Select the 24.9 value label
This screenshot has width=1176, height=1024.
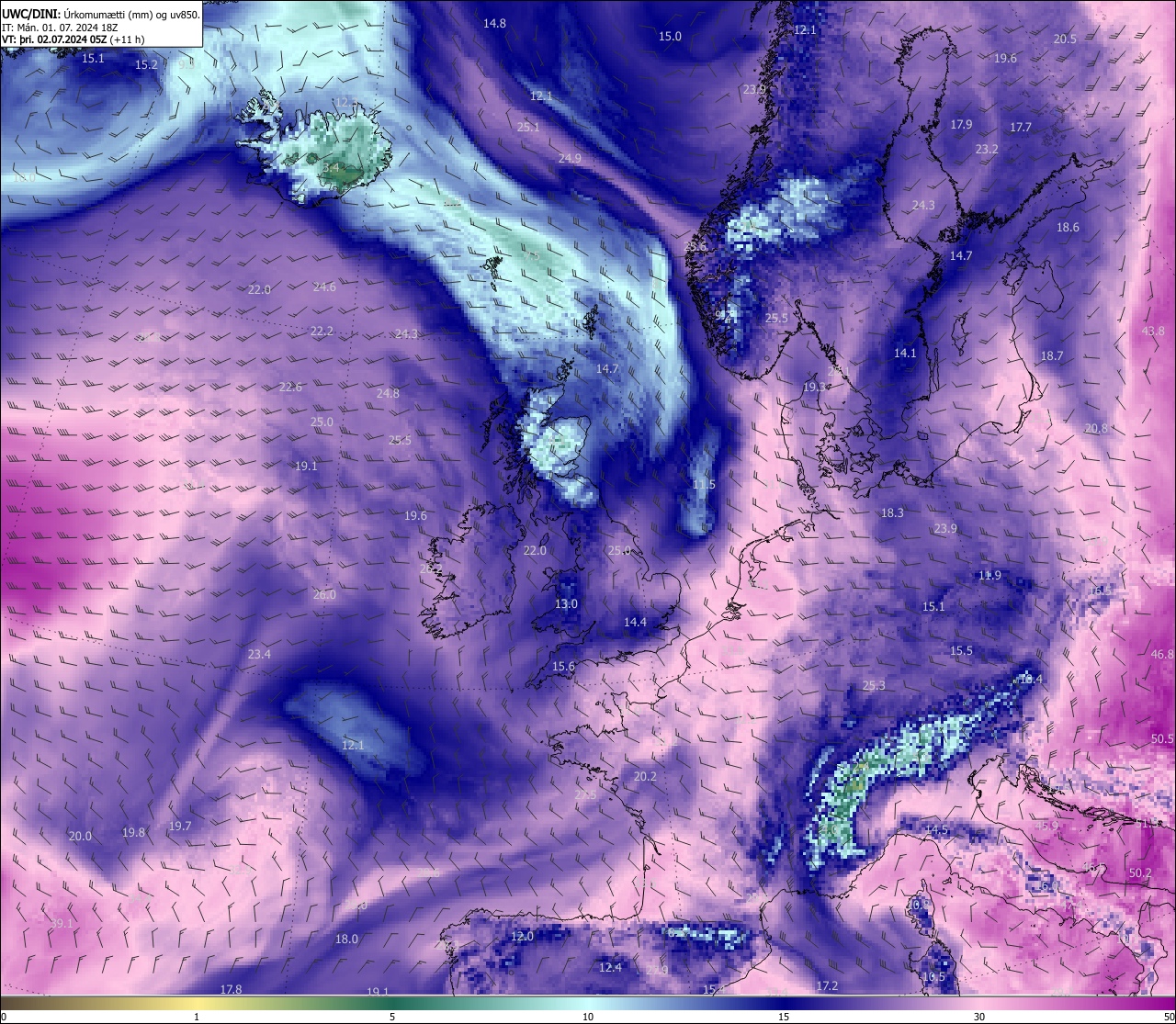pos(570,159)
